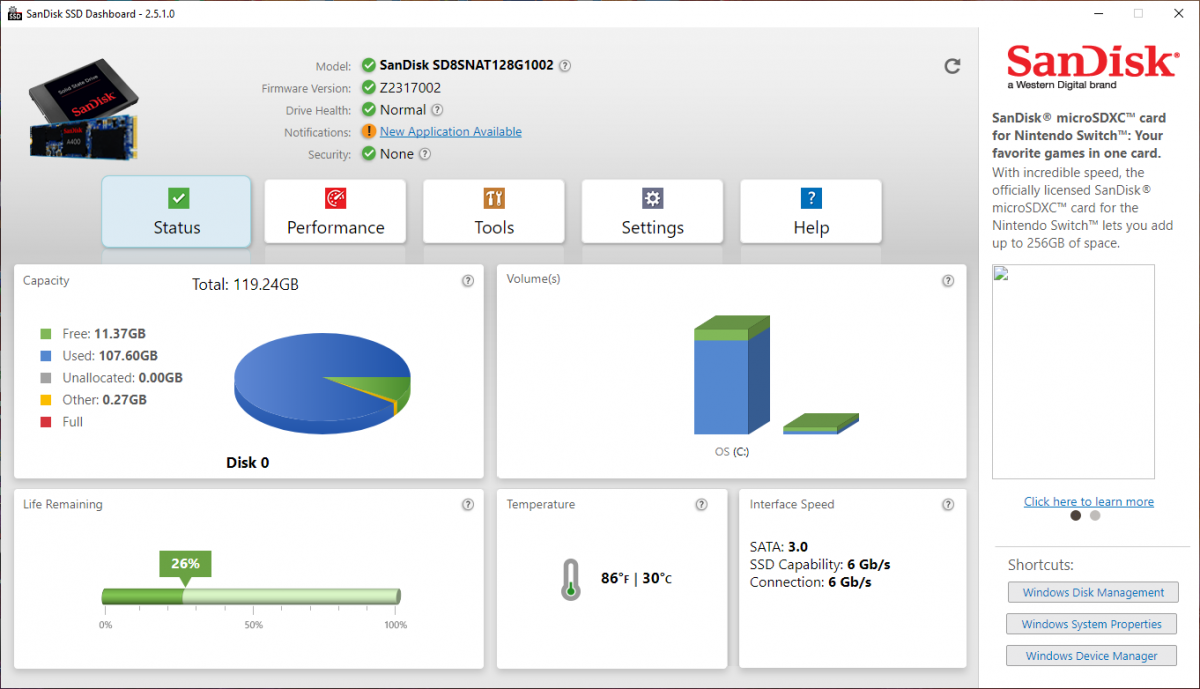This screenshot has width=1200, height=689.
Task: Open Windows Disk Management shortcut
Action: [1093, 592]
